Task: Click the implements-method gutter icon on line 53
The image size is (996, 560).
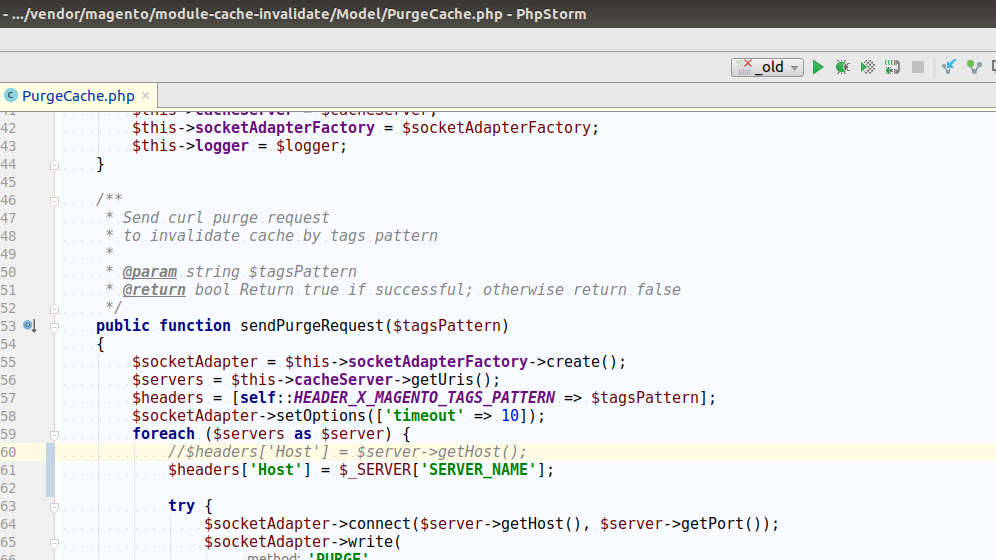Action: click(x=30, y=326)
